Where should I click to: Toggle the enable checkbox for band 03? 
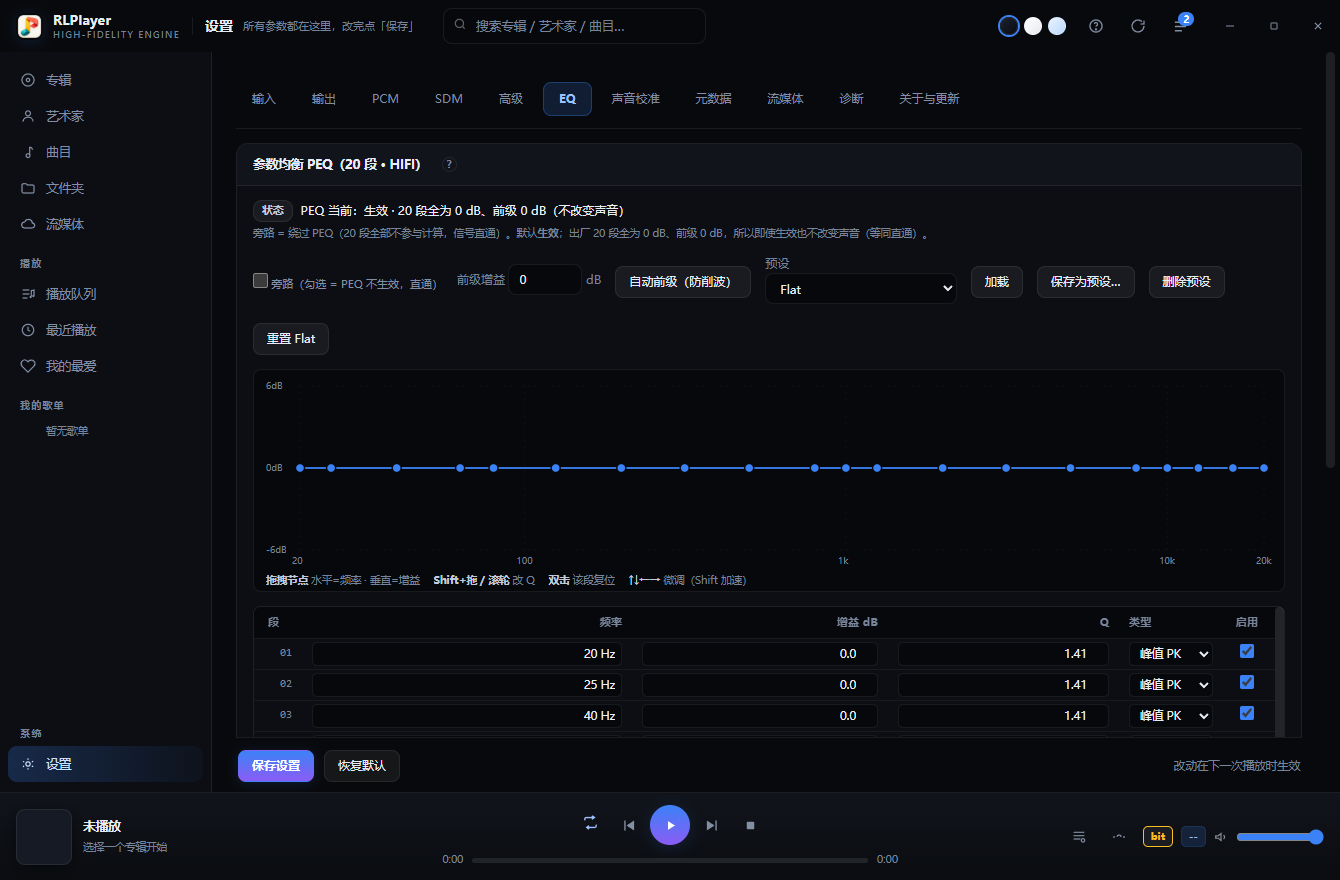pos(1246,713)
